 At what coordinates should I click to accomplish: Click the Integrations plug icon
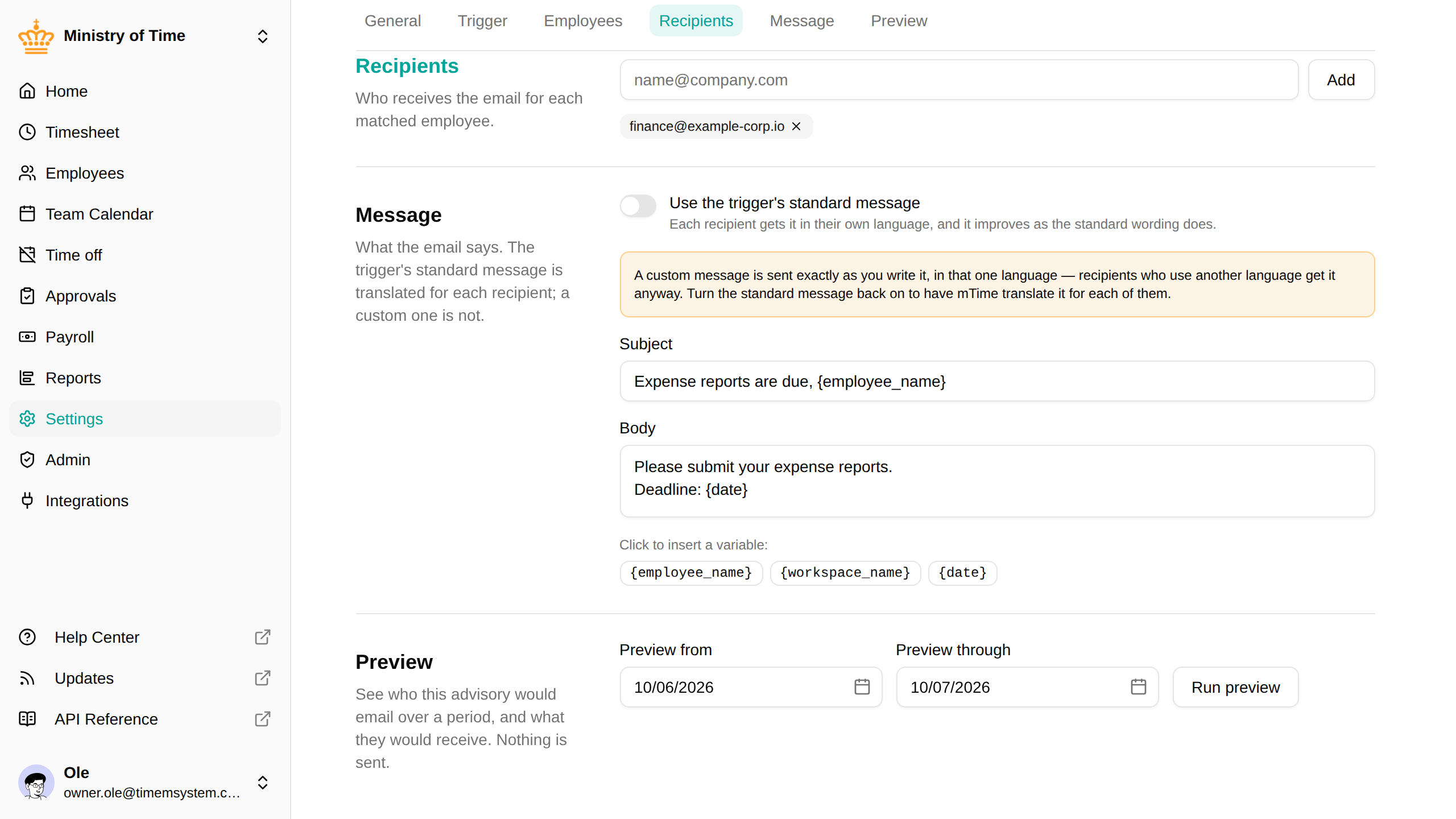pyautogui.click(x=27, y=500)
